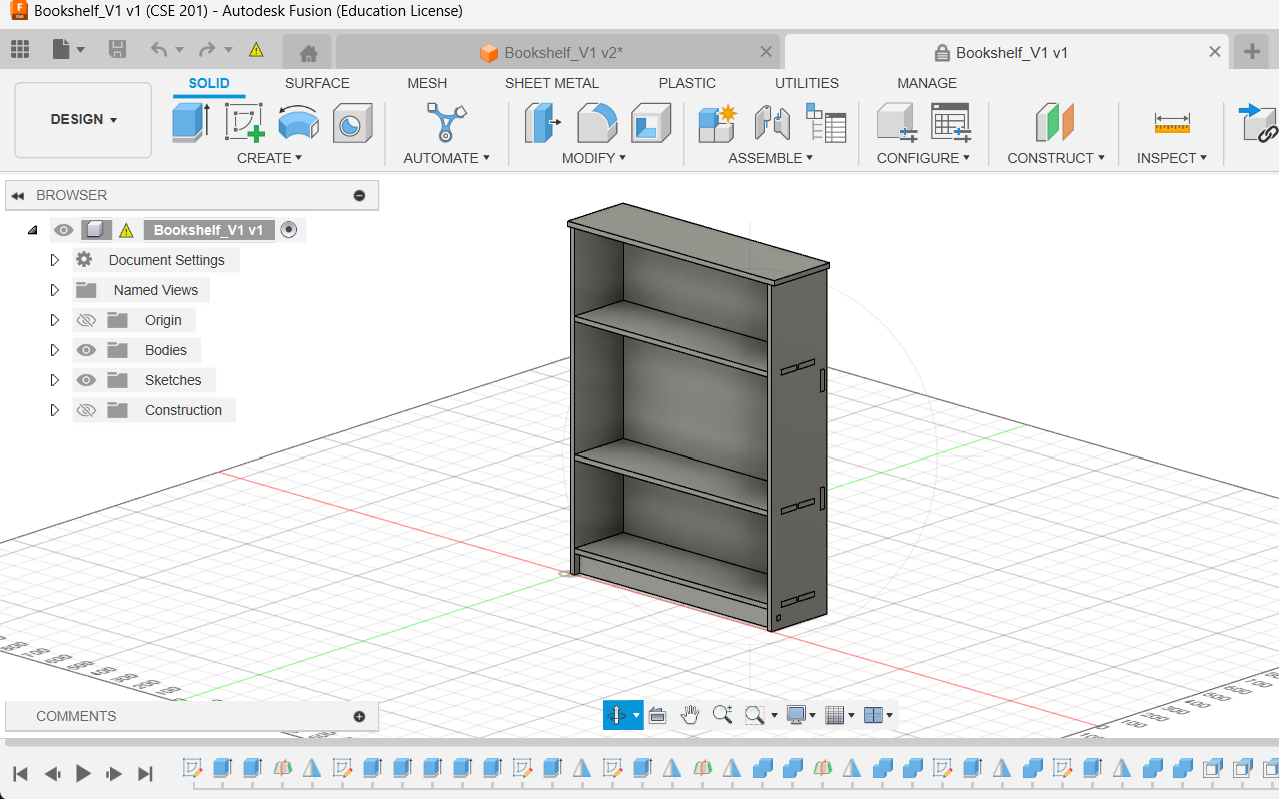Jump to the beginning of the timeline
Image resolution: width=1279 pixels, height=799 pixels.
[x=20, y=773]
